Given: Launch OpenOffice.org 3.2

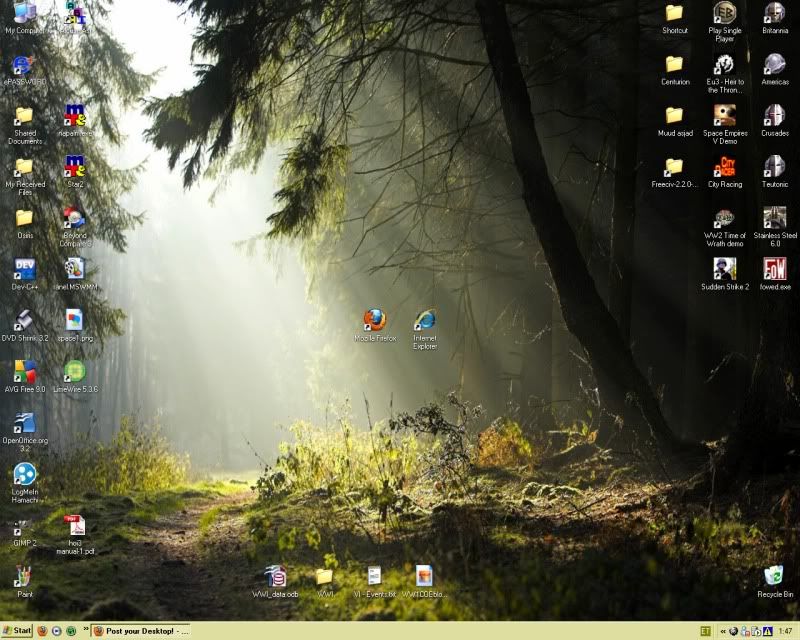Looking at the screenshot, I should (x=24, y=432).
